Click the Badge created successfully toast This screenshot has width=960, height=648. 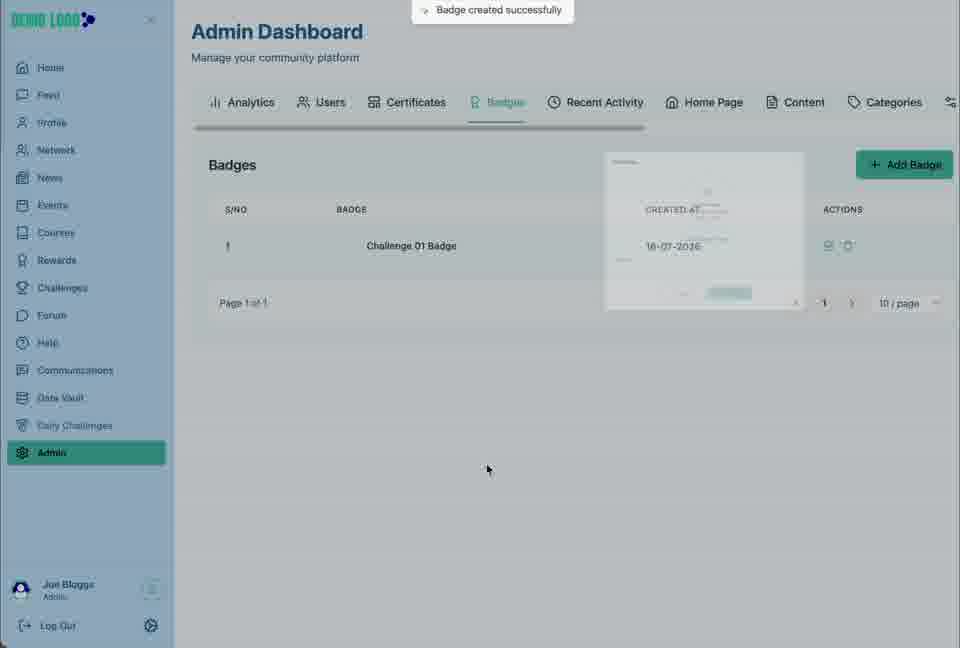tap(493, 11)
